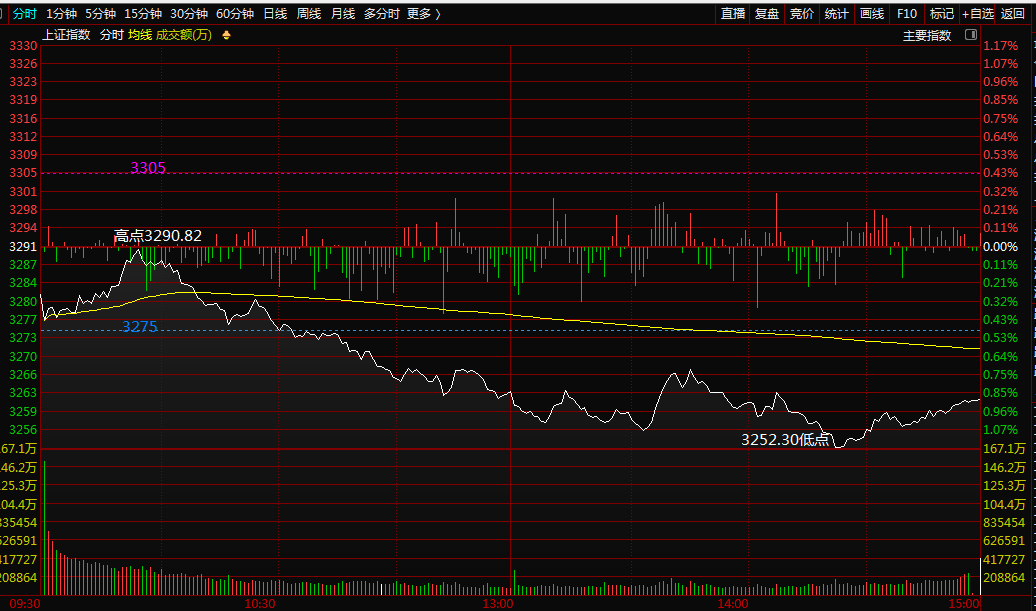Toggle the side panel icon next to 主要指数

click(970, 35)
